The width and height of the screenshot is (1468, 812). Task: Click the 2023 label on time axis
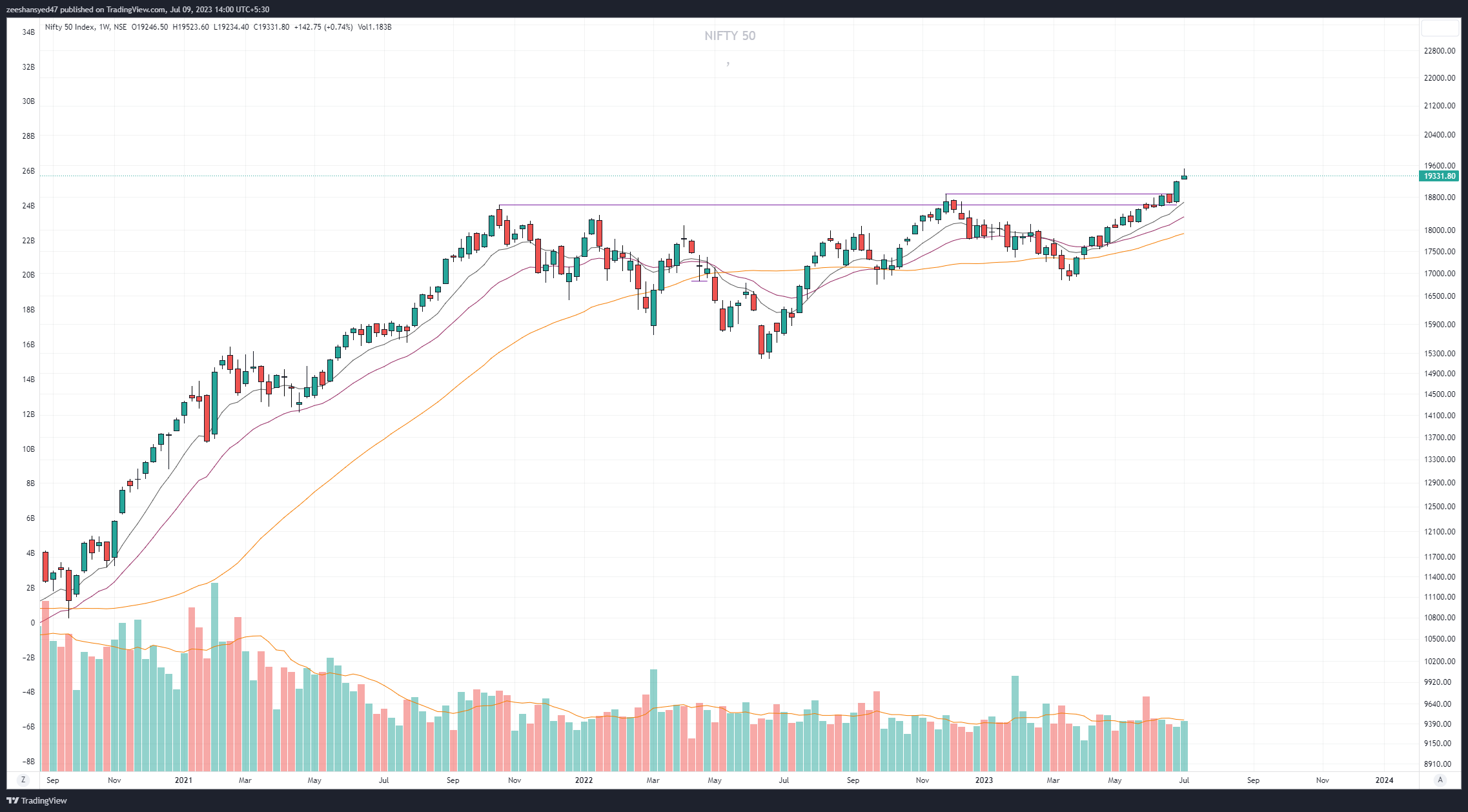[x=984, y=780]
